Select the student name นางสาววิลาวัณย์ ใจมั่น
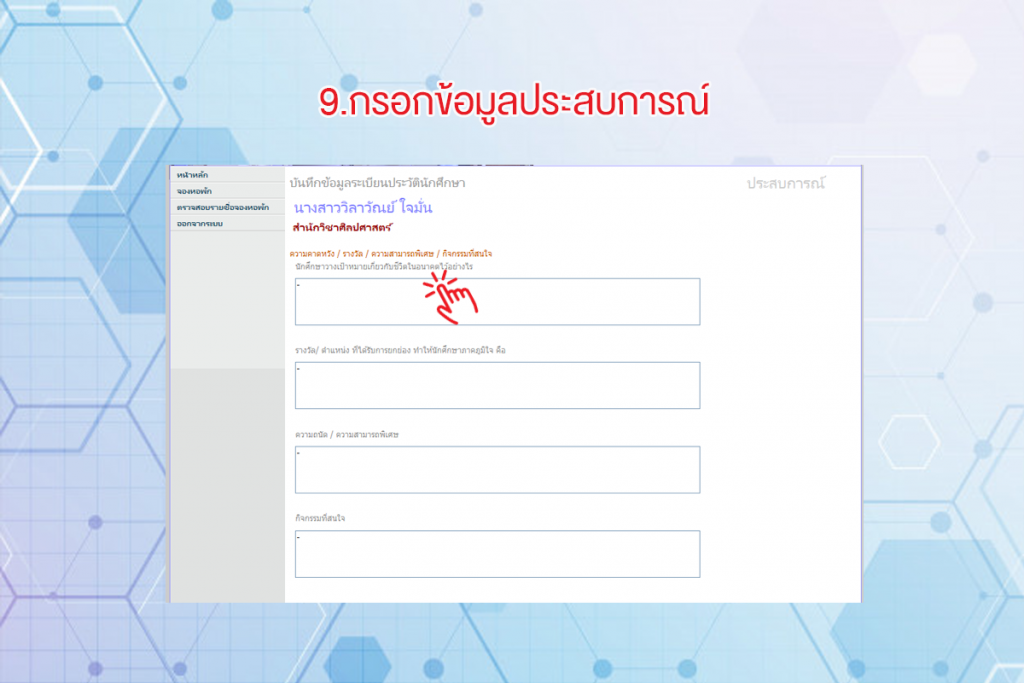Viewport: 1024px width, 683px height. [364, 208]
